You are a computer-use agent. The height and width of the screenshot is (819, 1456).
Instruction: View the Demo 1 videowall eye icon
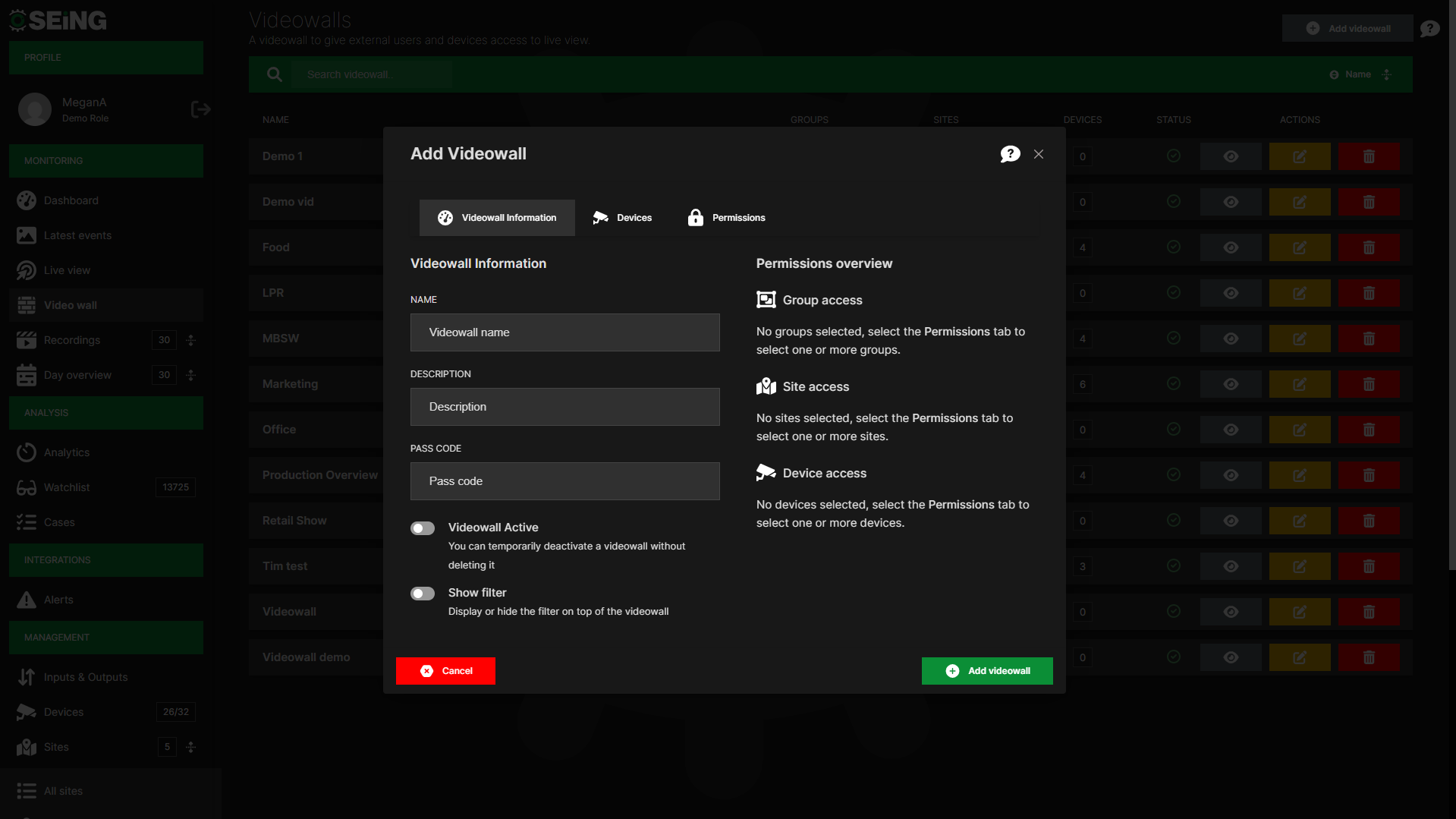click(x=1231, y=156)
